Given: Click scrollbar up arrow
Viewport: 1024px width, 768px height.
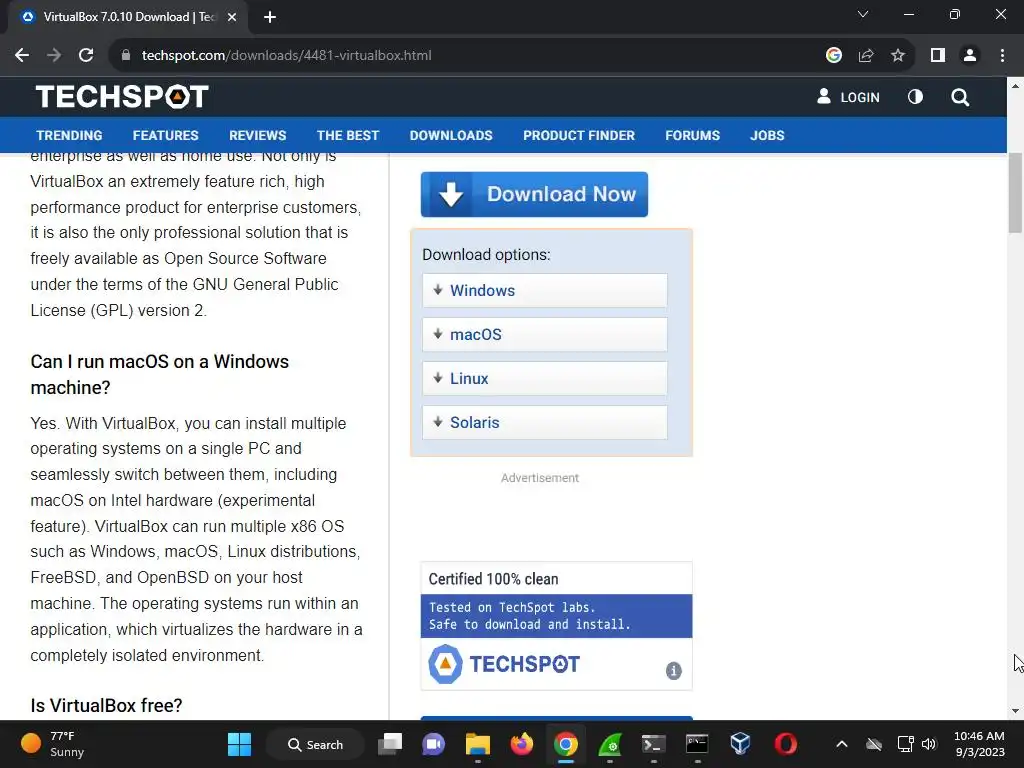Looking at the screenshot, I should (x=1015, y=86).
